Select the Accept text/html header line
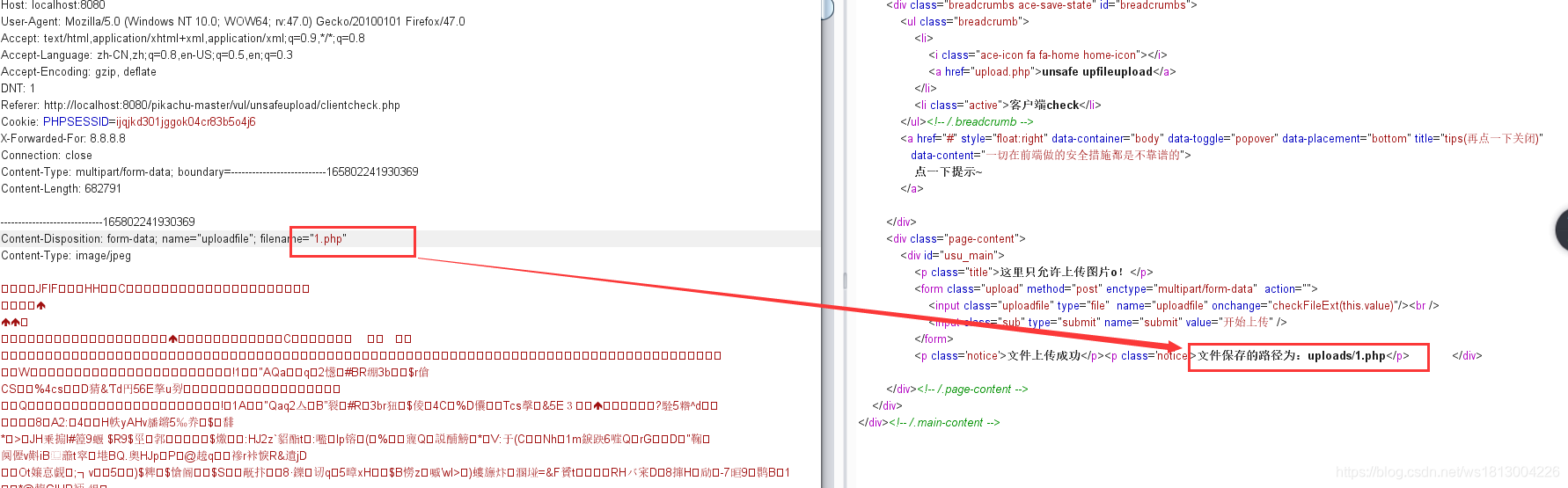This screenshot has width=1568, height=488. coord(183,38)
